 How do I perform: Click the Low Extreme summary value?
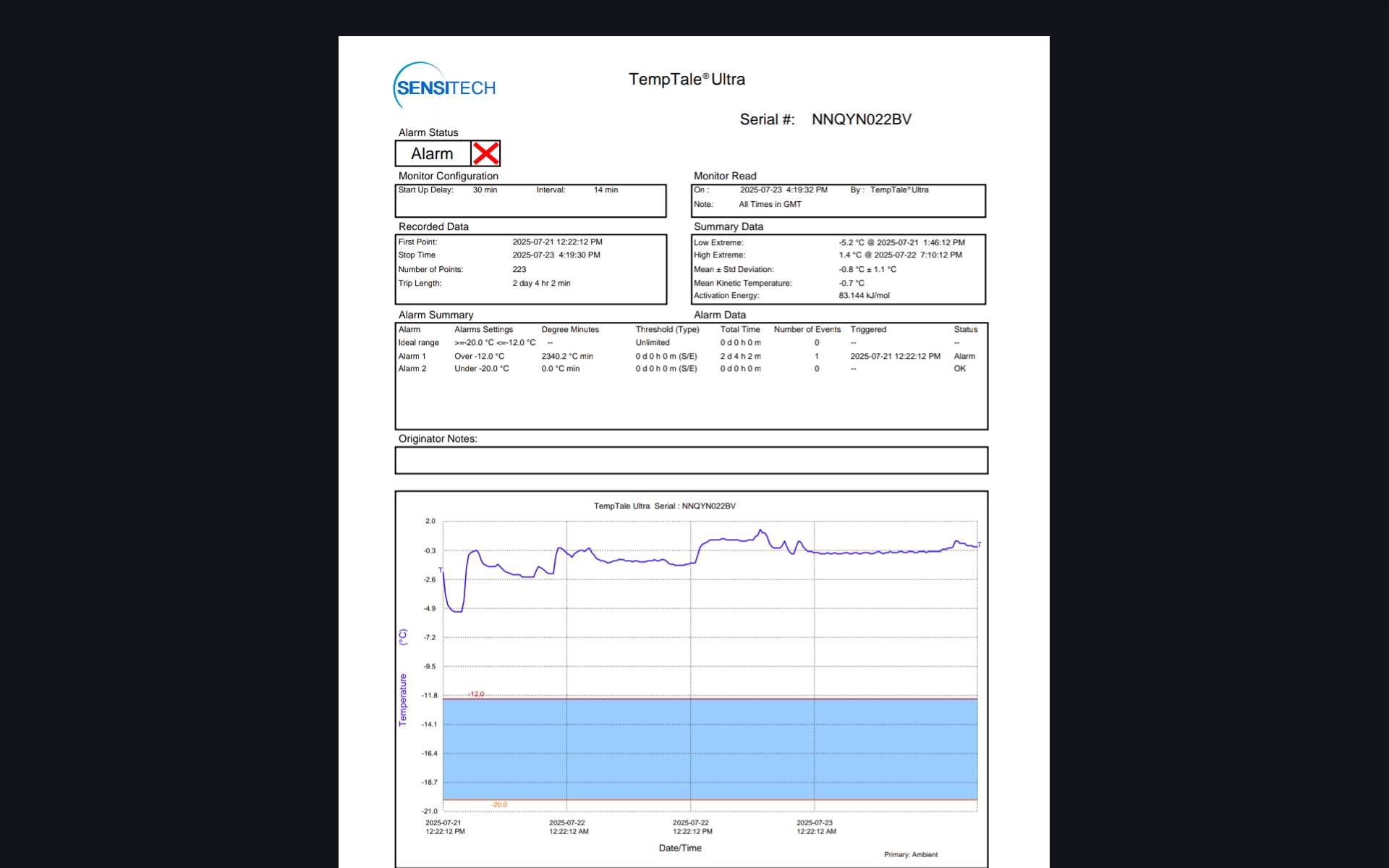click(901, 242)
